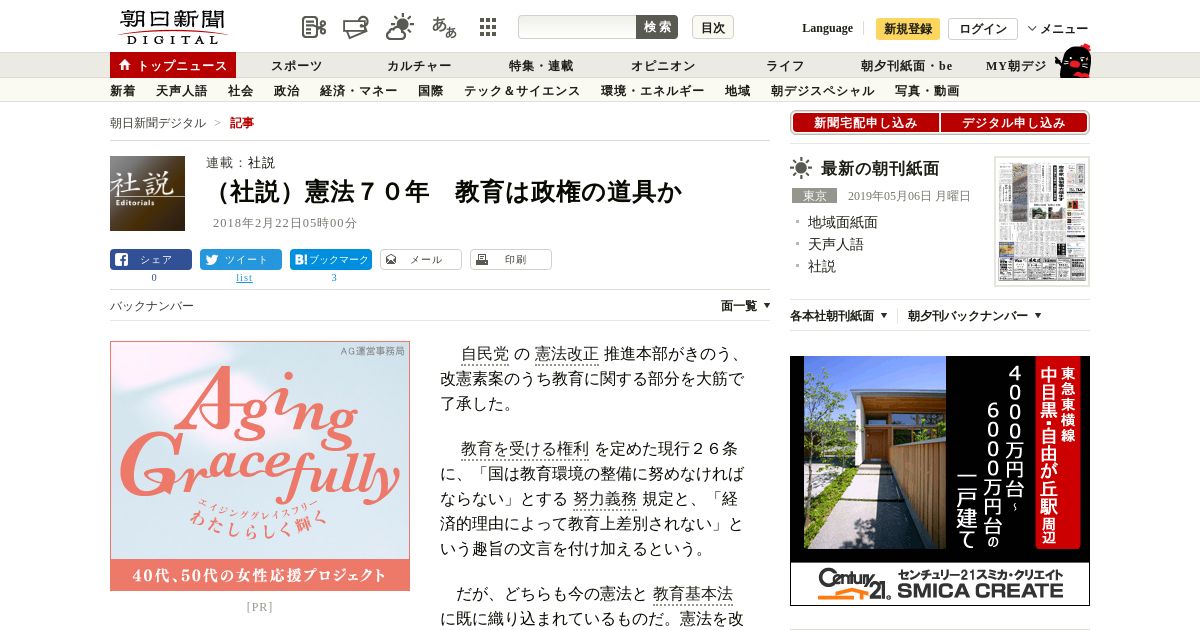This screenshot has height=630, width=1200.
Task: Open the grid apps menu icon
Action: pos(488,27)
